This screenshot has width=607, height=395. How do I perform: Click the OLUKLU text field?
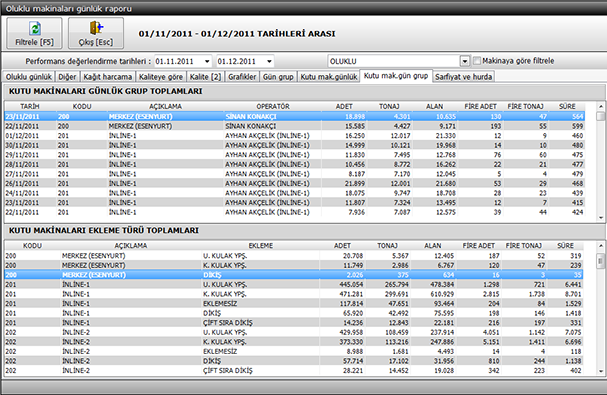coord(394,61)
